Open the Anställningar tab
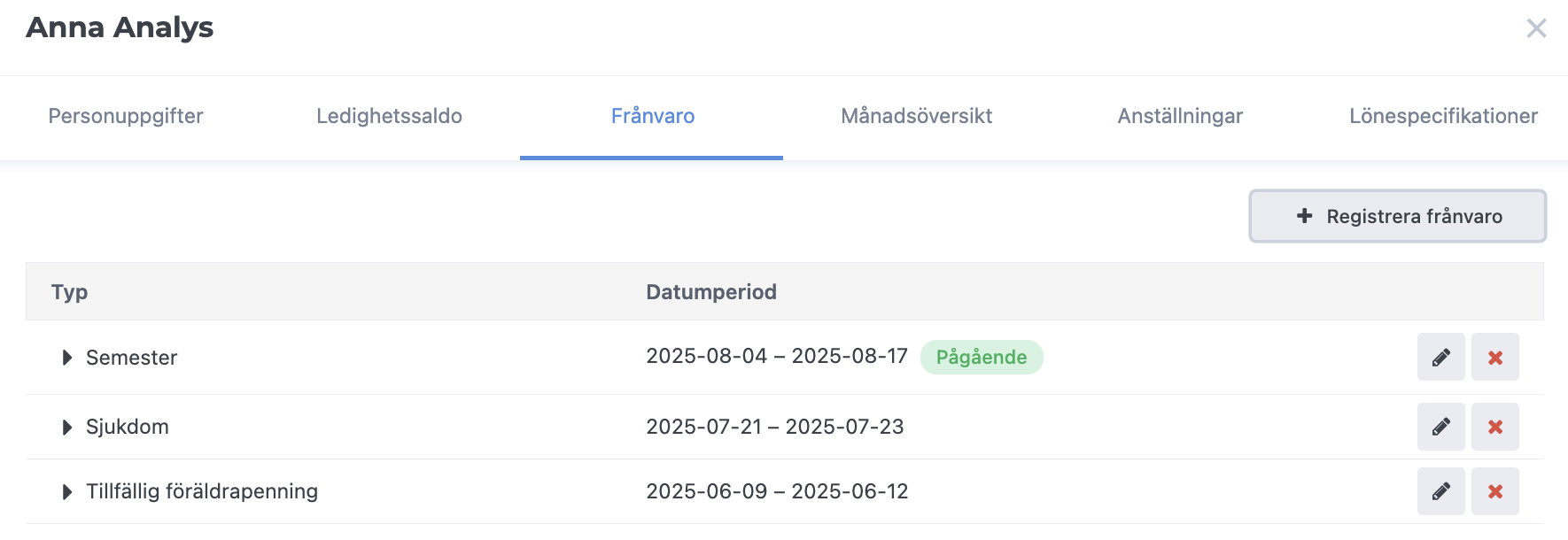 point(1180,116)
